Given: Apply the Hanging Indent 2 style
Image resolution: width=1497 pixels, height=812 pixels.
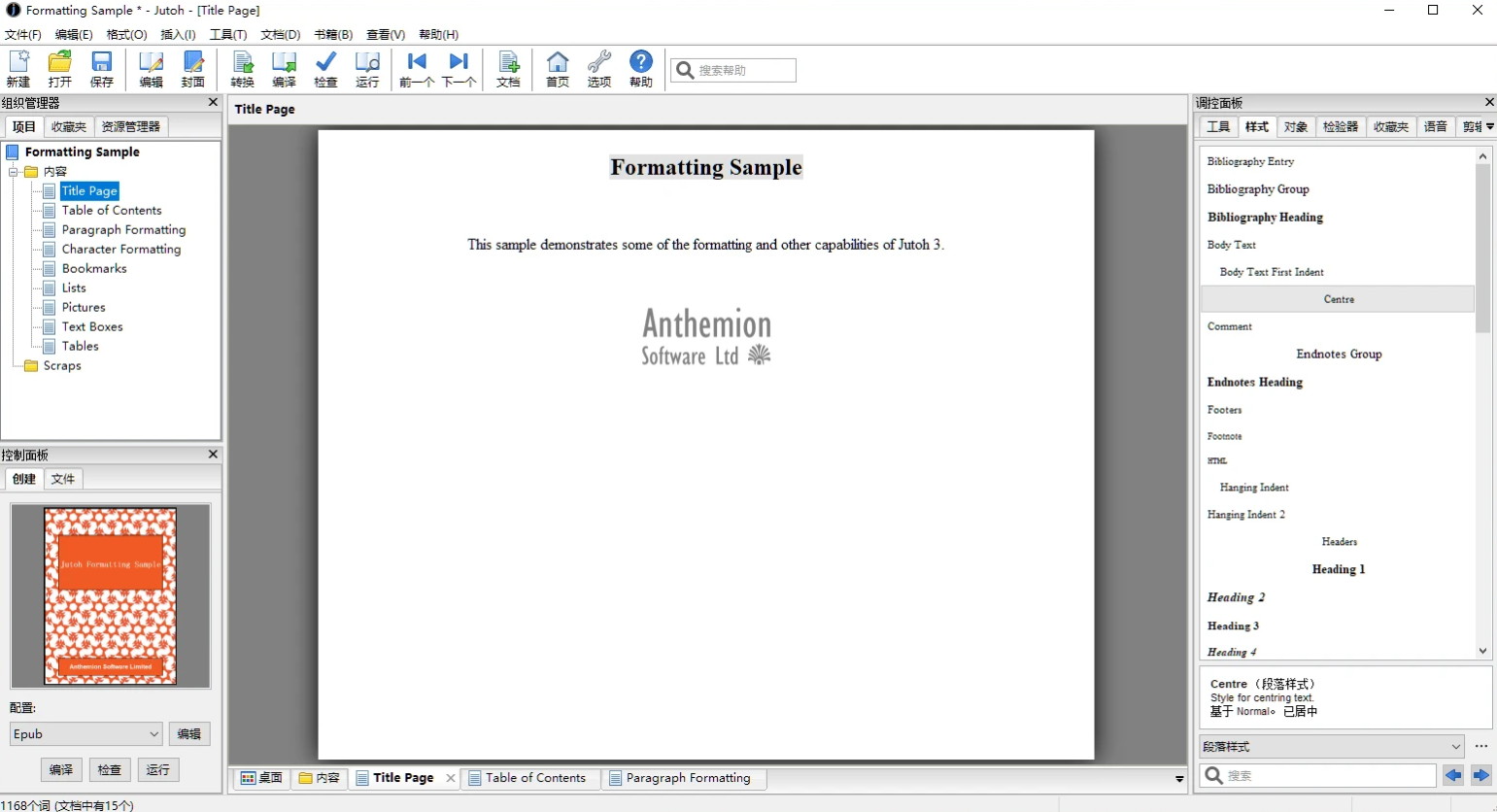Looking at the screenshot, I should point(1338,515).
